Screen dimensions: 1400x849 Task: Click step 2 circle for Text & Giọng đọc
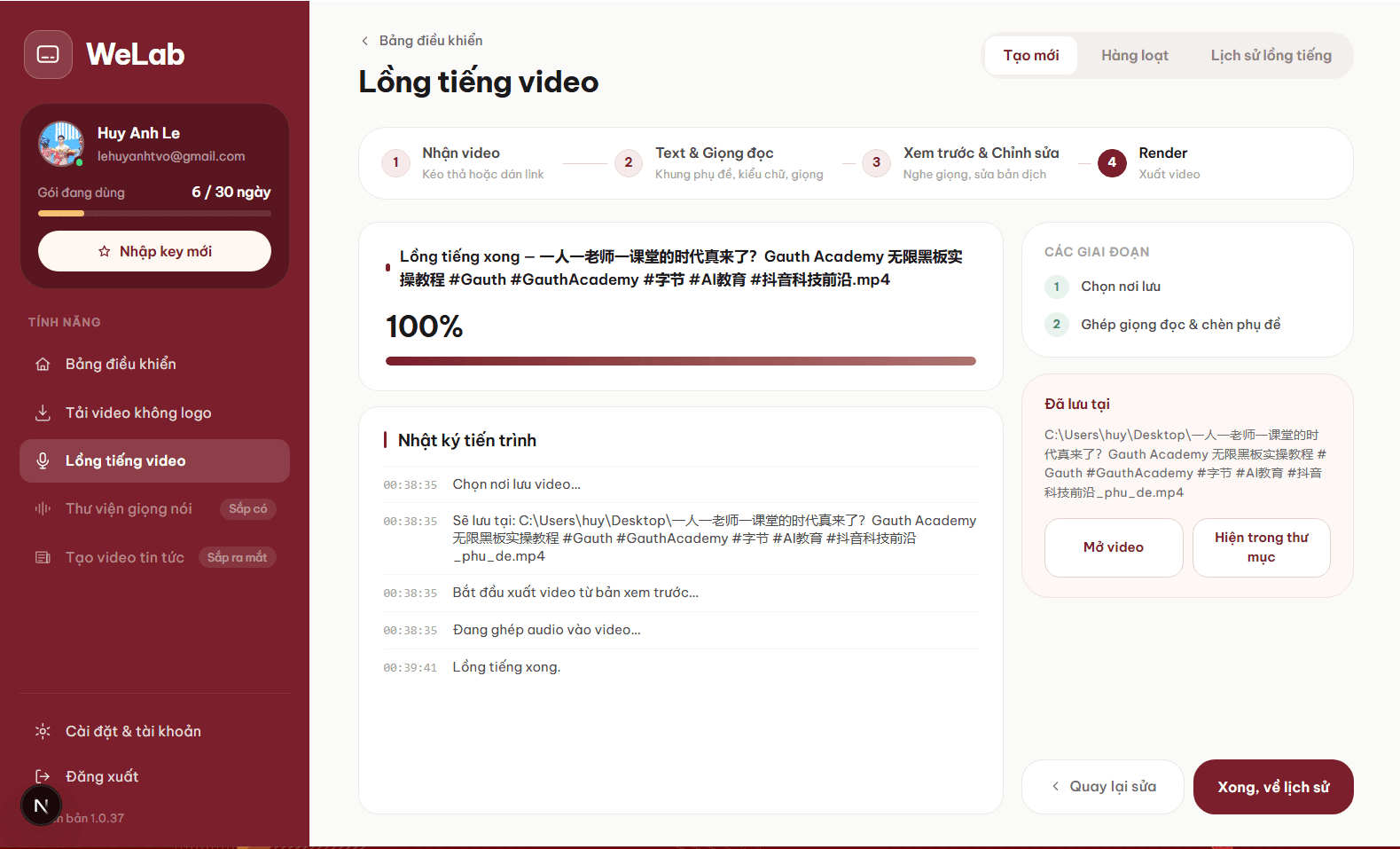629,162
